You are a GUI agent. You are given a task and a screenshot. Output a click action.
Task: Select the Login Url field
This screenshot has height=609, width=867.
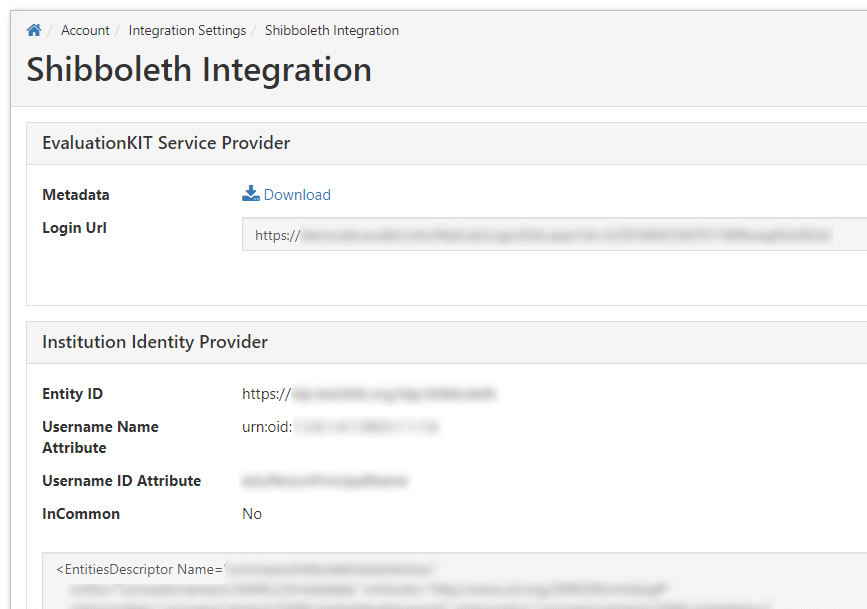pos(554,235)
